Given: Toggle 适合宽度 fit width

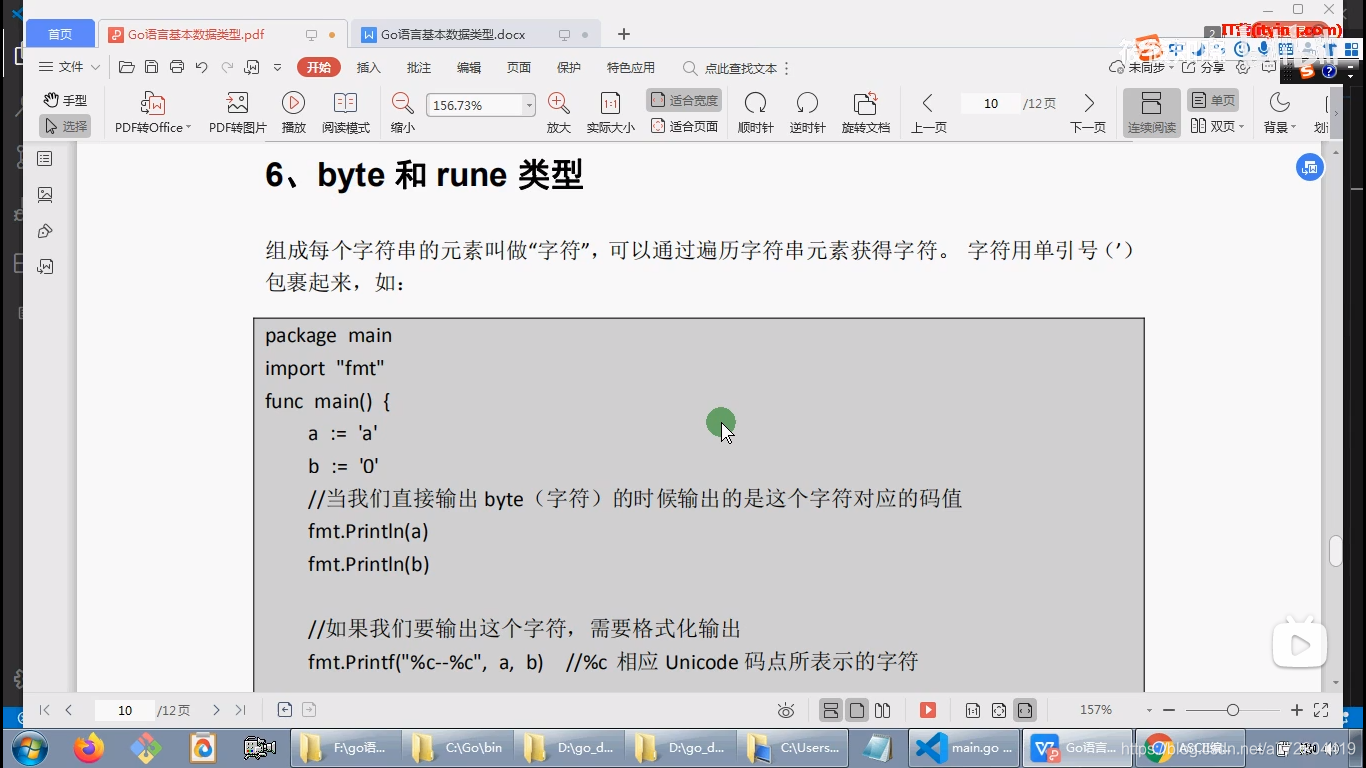Looking at the screenshot, I should tap(684, 100).
